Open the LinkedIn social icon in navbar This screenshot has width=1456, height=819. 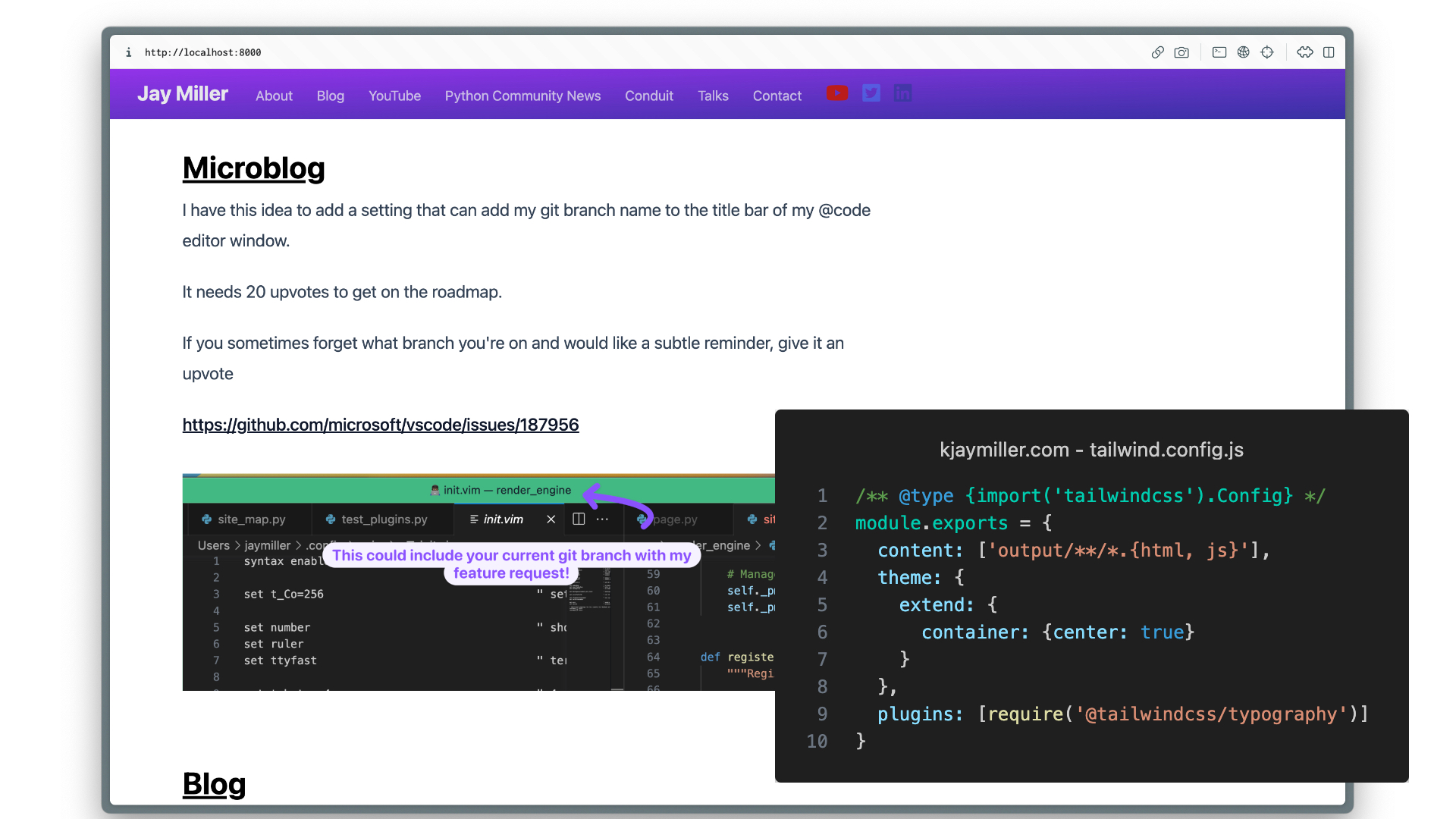[x=902, y=93]
